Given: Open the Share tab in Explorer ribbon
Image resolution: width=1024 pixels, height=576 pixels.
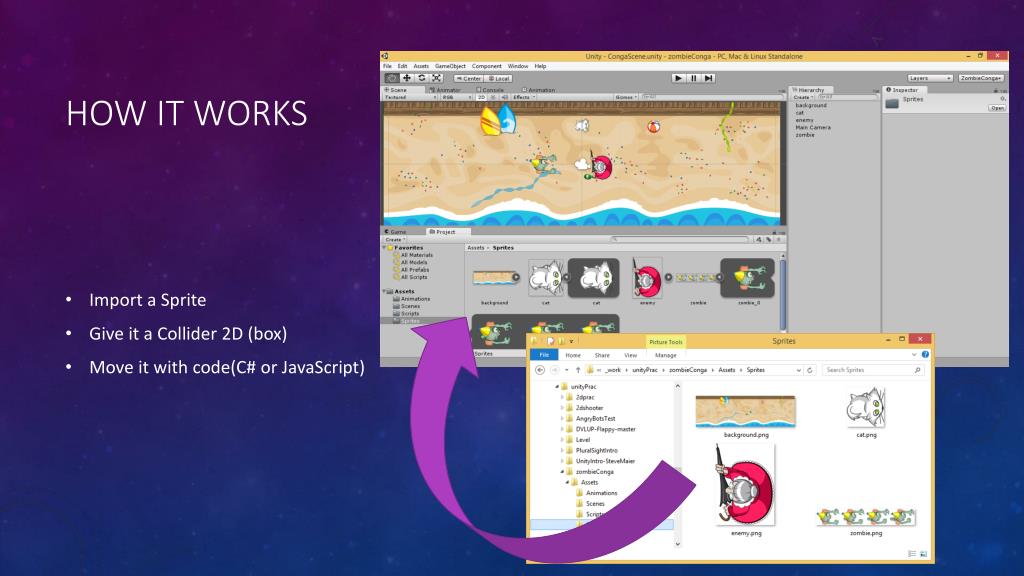Looking at the screenshot, I should [602, 355].
